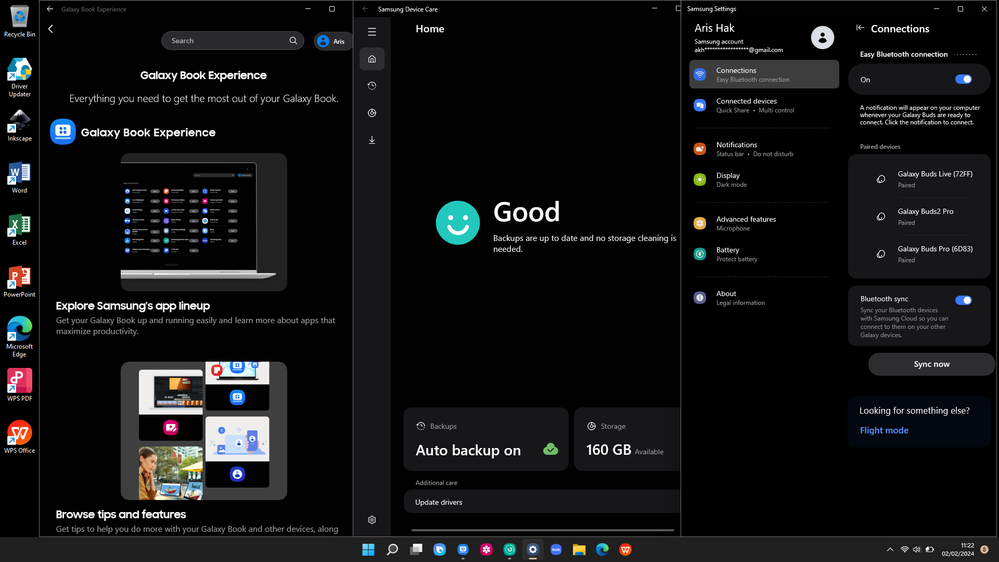Viewport: 999px width, 562px height.
Task: Click the horizontal scrollbar in Samsung Device Care
Action: click(542, 530)
